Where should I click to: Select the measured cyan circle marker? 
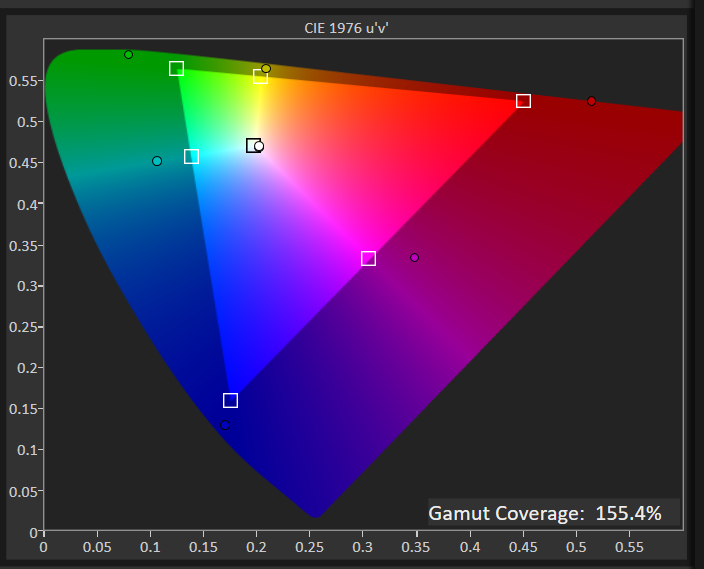coord(157,161)
